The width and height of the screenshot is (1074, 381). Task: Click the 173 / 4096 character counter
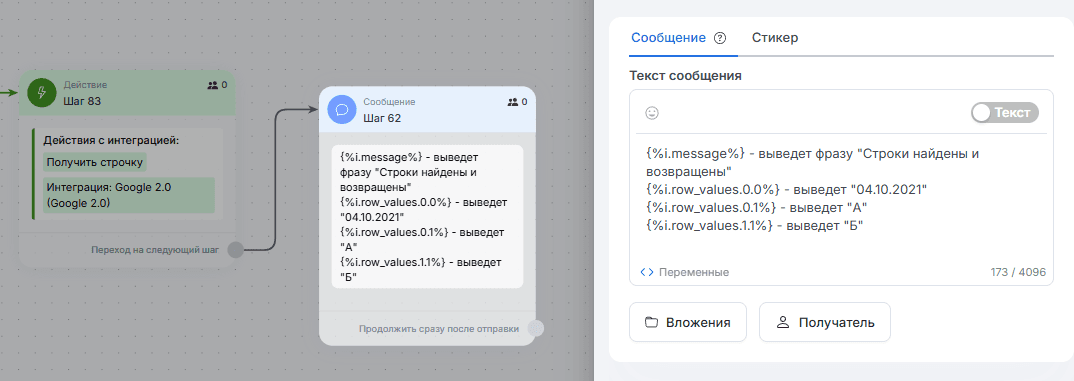[x=1018, y=272]
